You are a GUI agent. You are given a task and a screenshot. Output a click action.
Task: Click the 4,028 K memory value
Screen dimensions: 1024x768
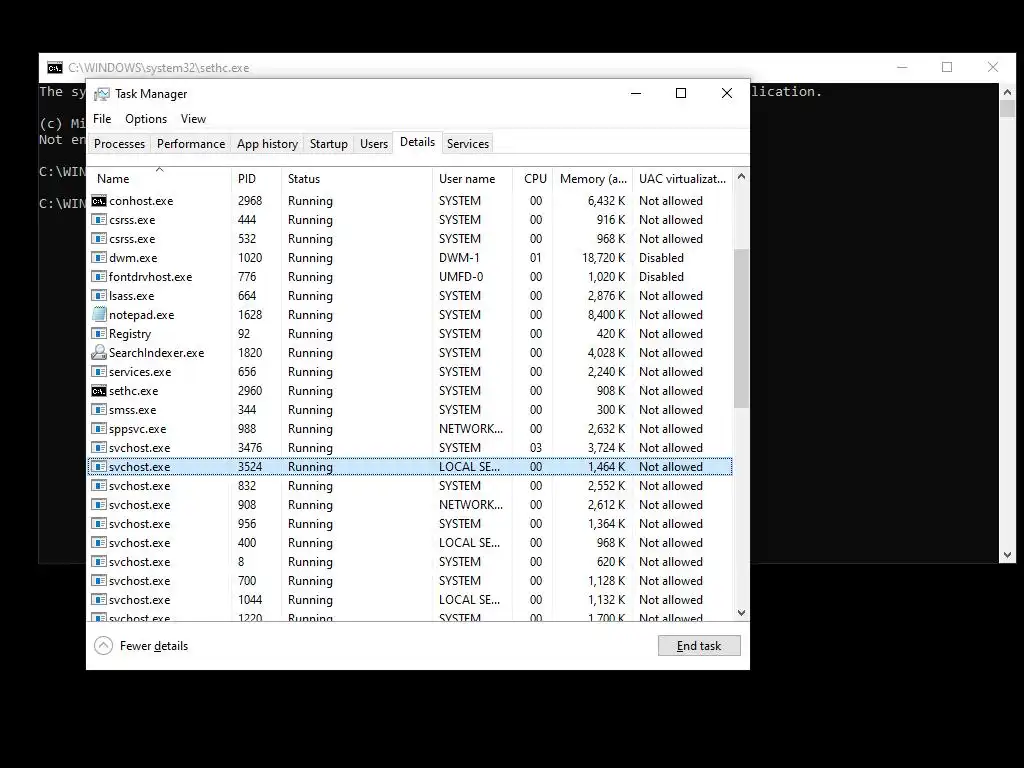coord(606,353)
